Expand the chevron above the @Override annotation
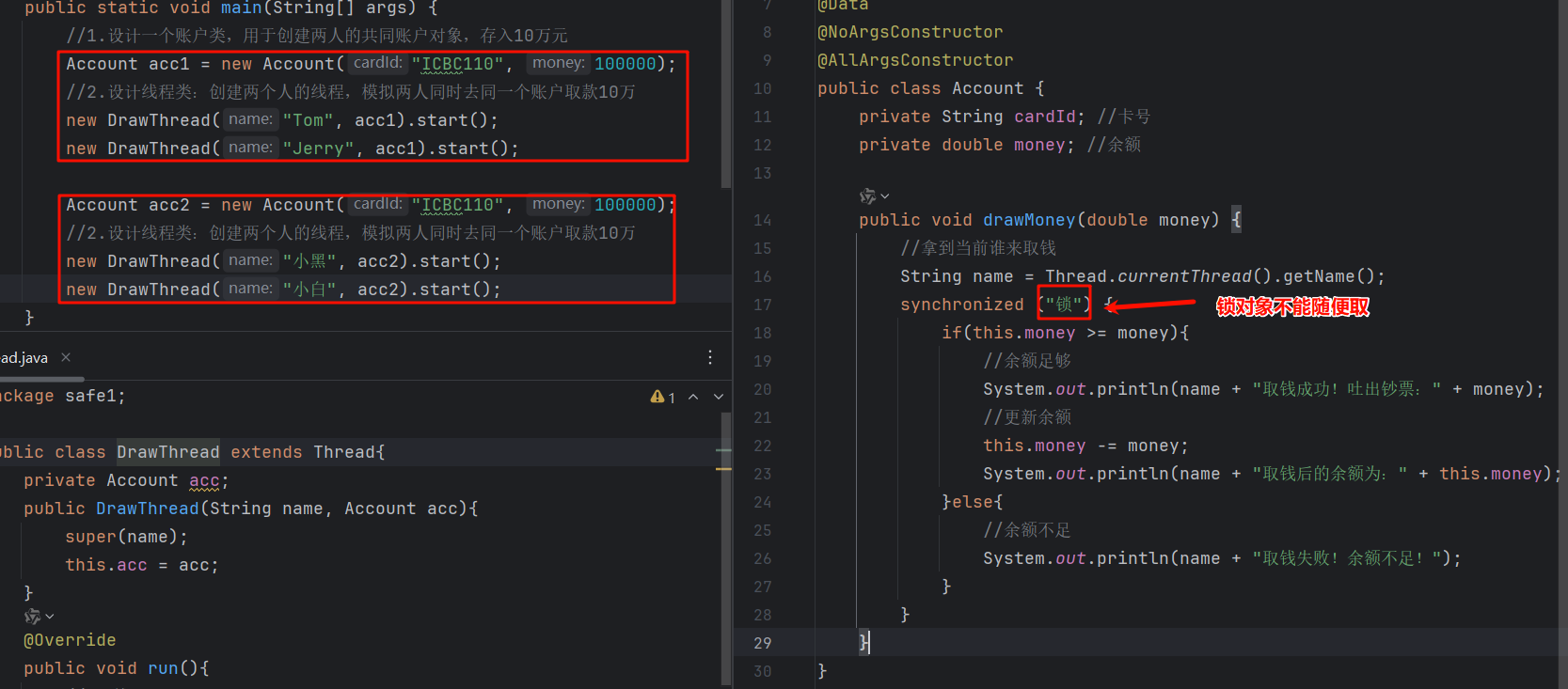The width and height of the screenshot is (1568, 689). (x=50, y=617)
